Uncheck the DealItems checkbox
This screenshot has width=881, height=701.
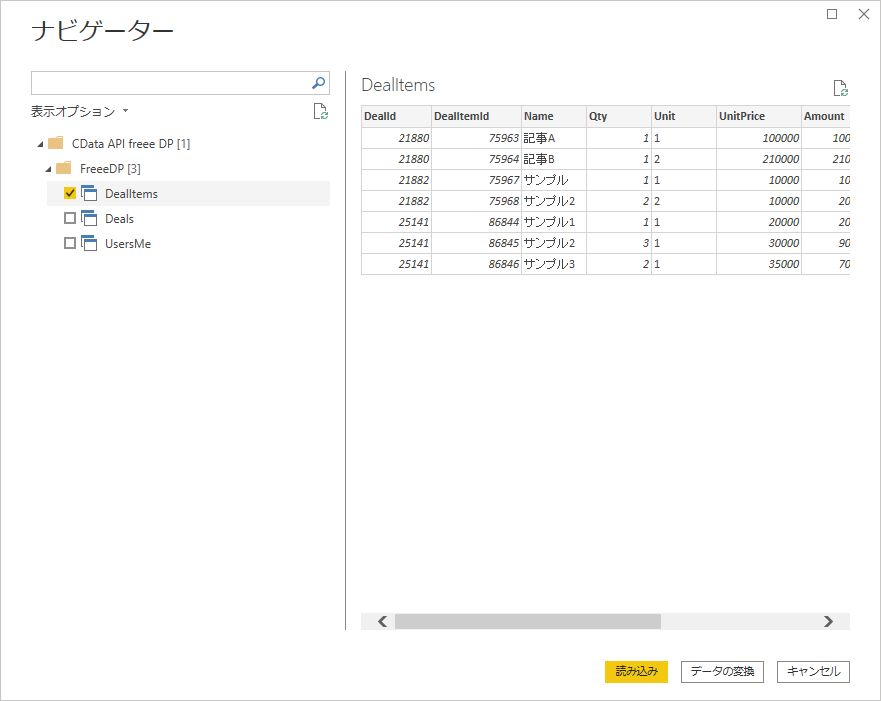(70, 193)
